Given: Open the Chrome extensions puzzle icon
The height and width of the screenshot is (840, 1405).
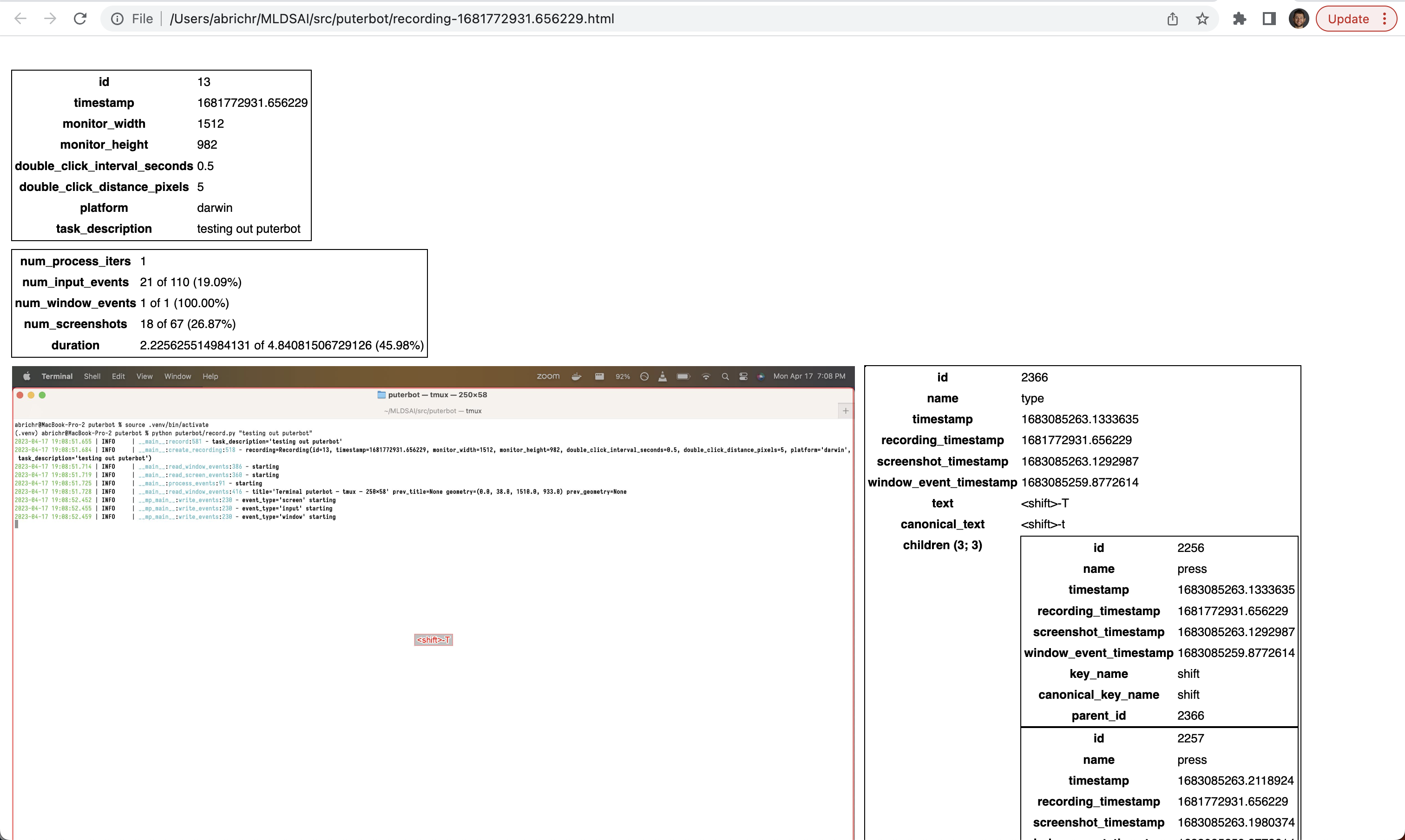Looking at the screenshot, I should (x=1240, y=18).
